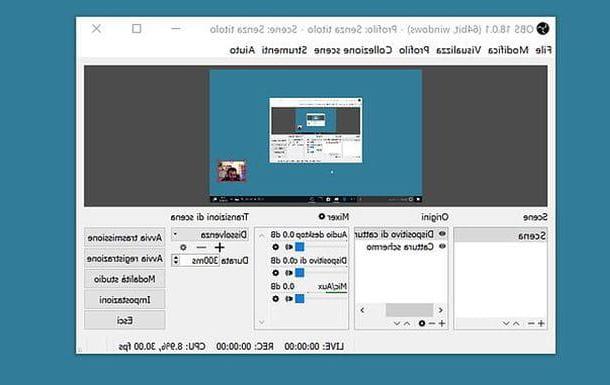Open source properties gear in Origini panel
Viewport: 610px width, 385px height.
click(x=422, y=324)
